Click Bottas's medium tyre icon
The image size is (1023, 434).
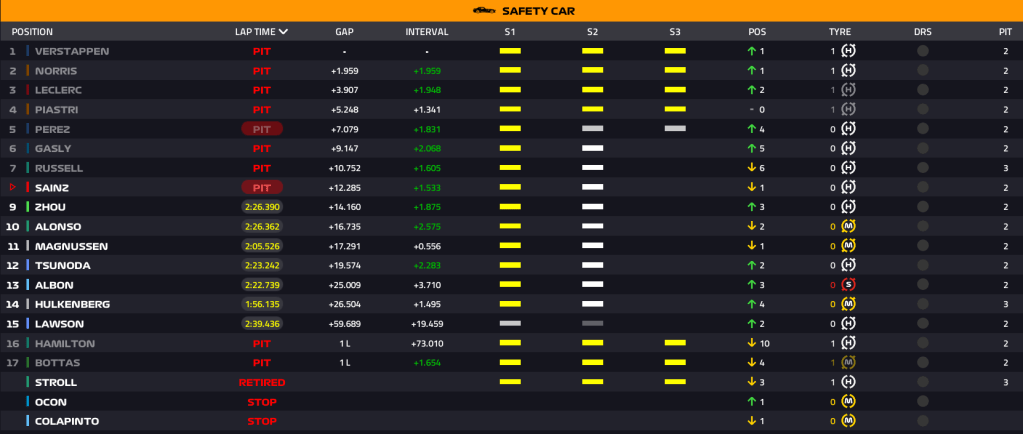848,363
